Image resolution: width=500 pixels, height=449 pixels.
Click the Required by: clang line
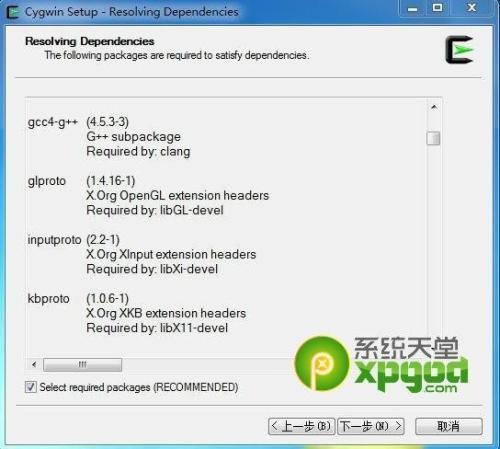[138, 151]
